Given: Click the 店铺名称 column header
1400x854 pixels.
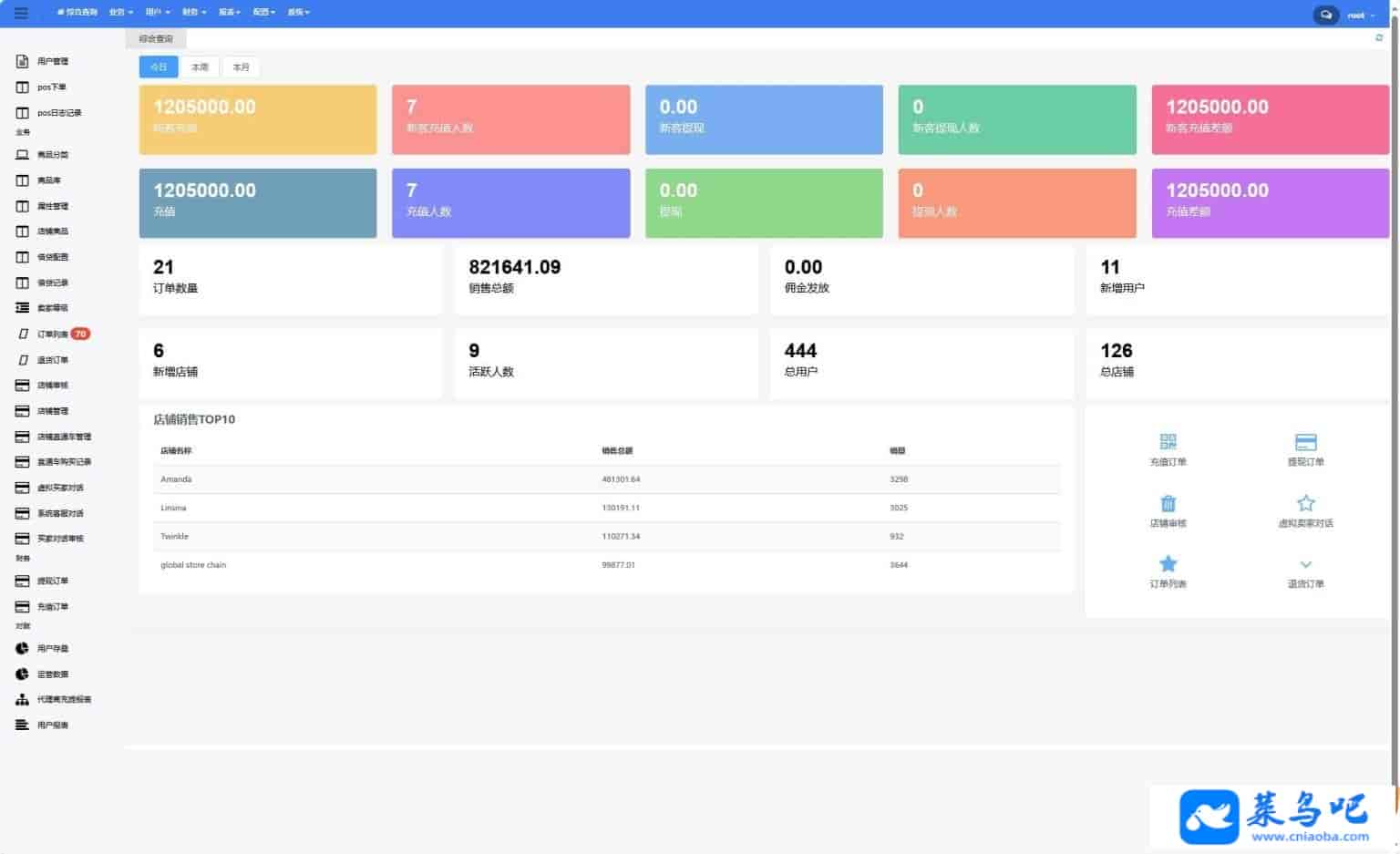Looking at the screenshot, I should 176,451.
